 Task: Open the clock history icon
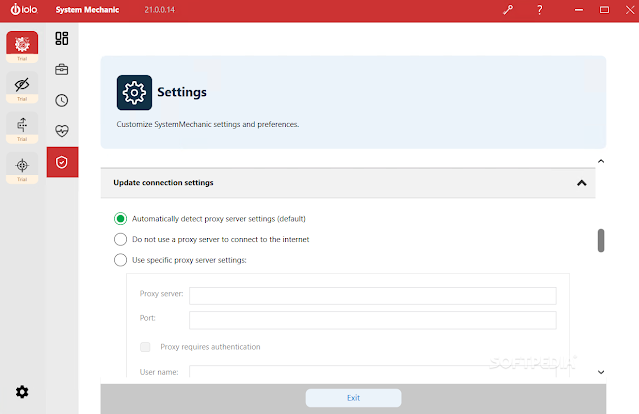[x=62, y=100]
